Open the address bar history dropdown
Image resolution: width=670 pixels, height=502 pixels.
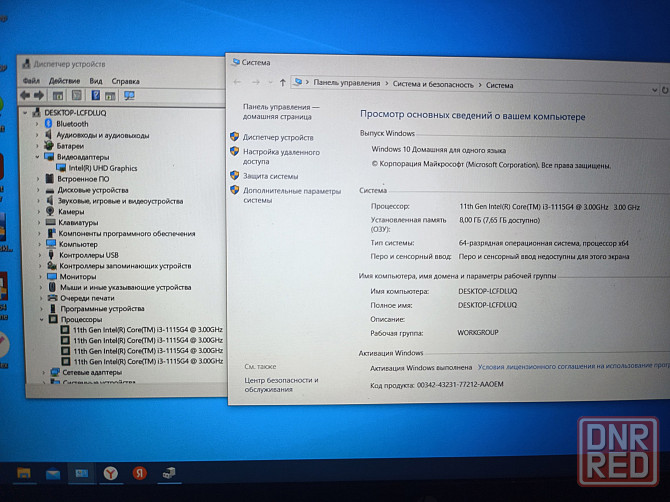pyautogui.click(x=654, y=90)
